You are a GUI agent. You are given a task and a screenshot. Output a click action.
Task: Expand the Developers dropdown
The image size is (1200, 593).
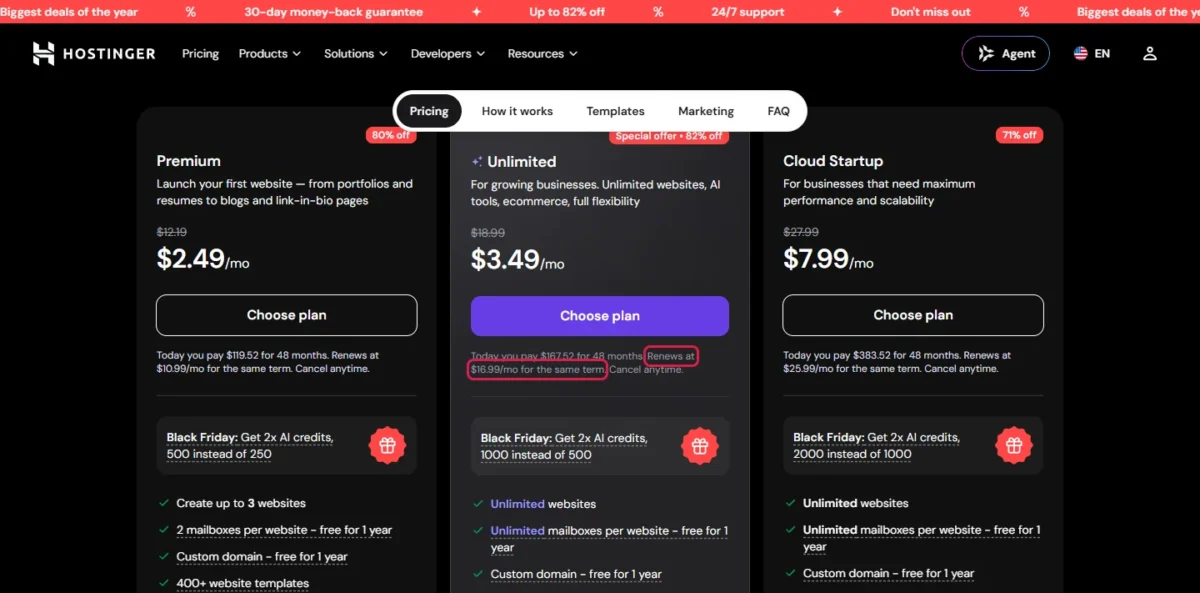(448, 54)
